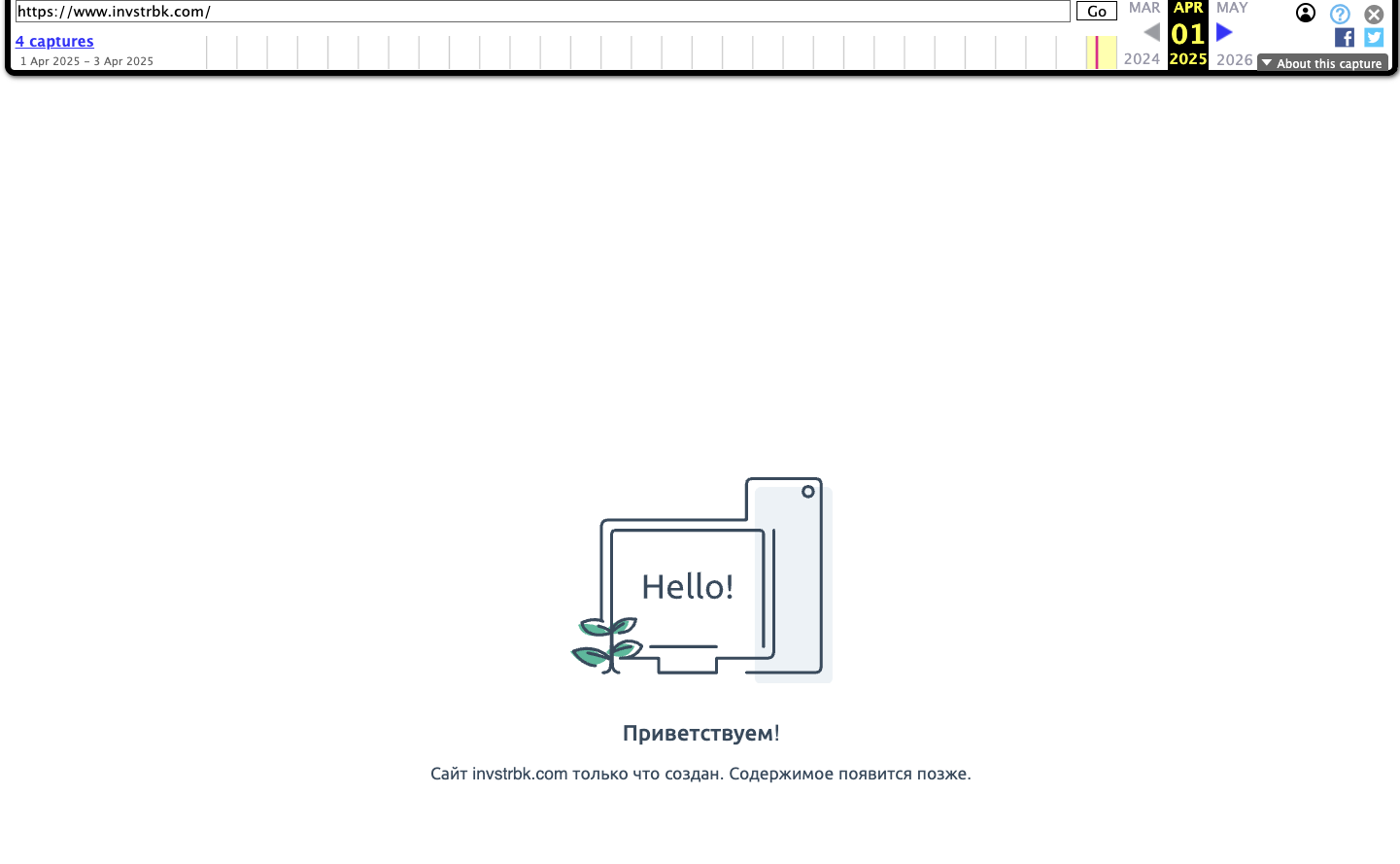Select the MAY month label
Image resolution: width=1400 pixels, height=864 pixels.
pyautogui.click(x=1231, y=8)
